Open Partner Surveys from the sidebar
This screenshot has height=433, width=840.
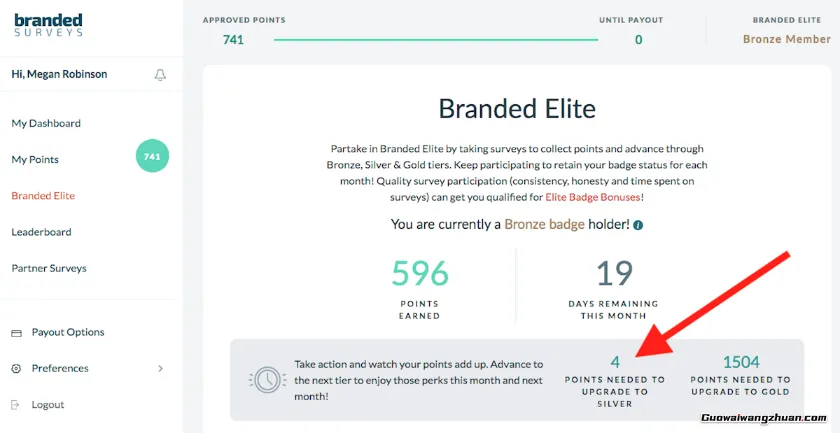(49, 268)
